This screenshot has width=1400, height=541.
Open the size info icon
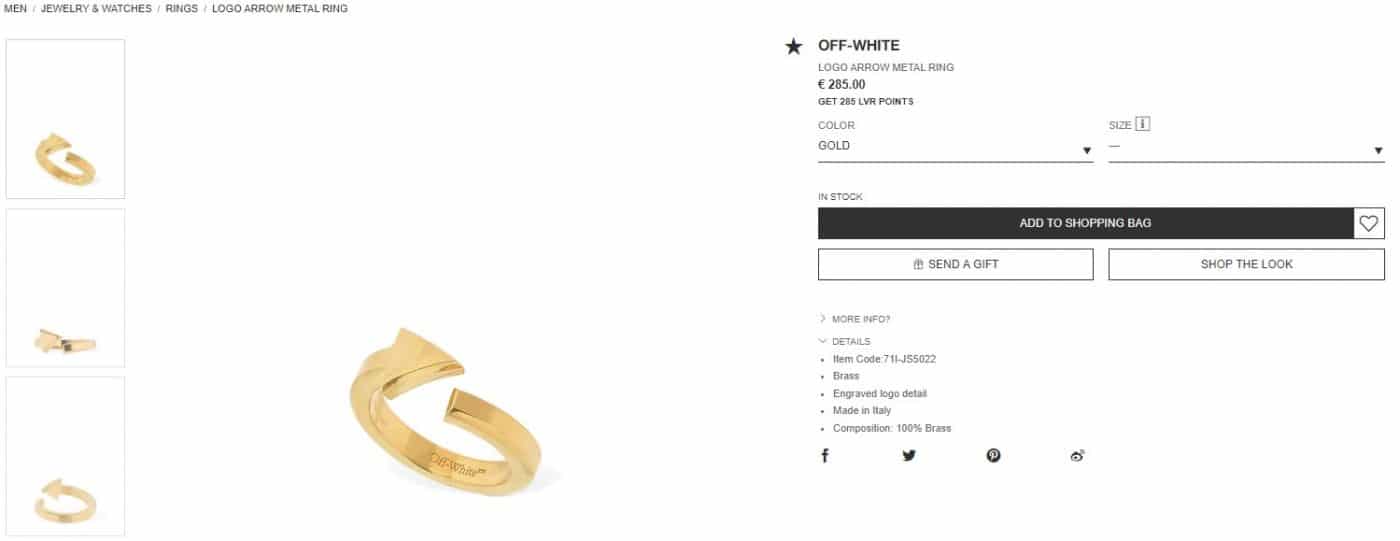[x=1143, y=125]
